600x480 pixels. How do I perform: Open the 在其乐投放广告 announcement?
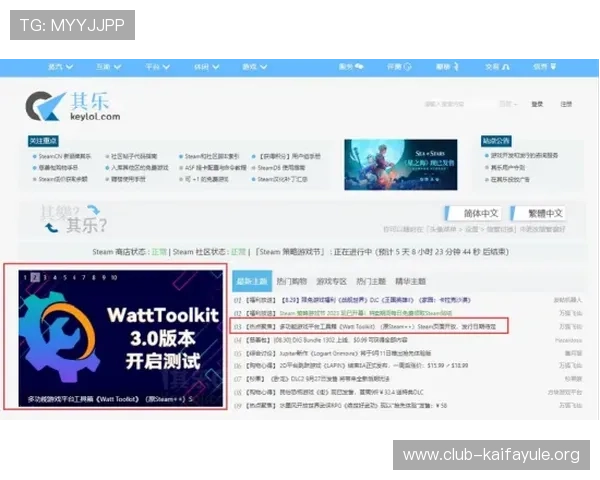[510, 179]
